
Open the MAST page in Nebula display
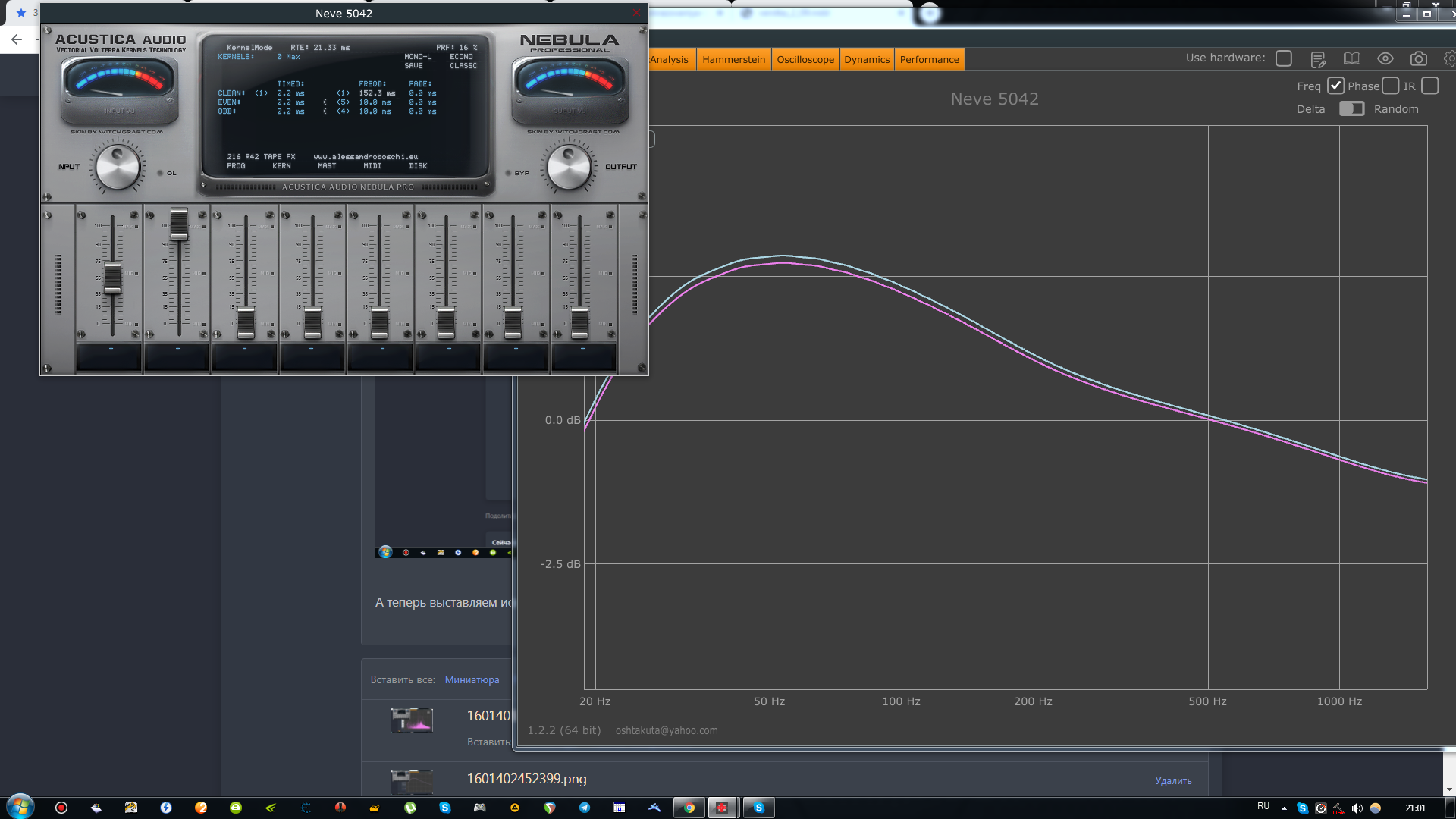pos(327,165)
